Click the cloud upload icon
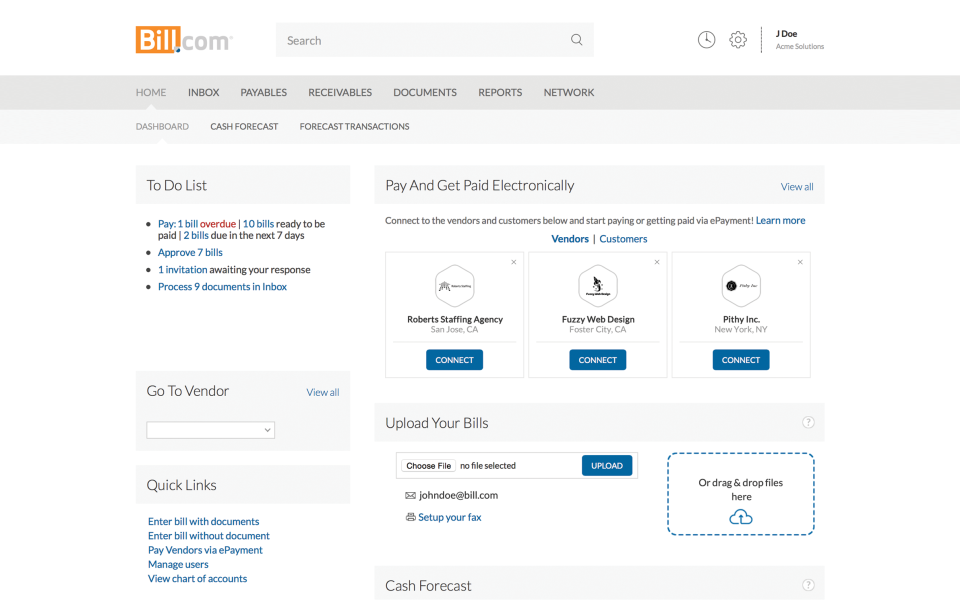 click(740, 517)
